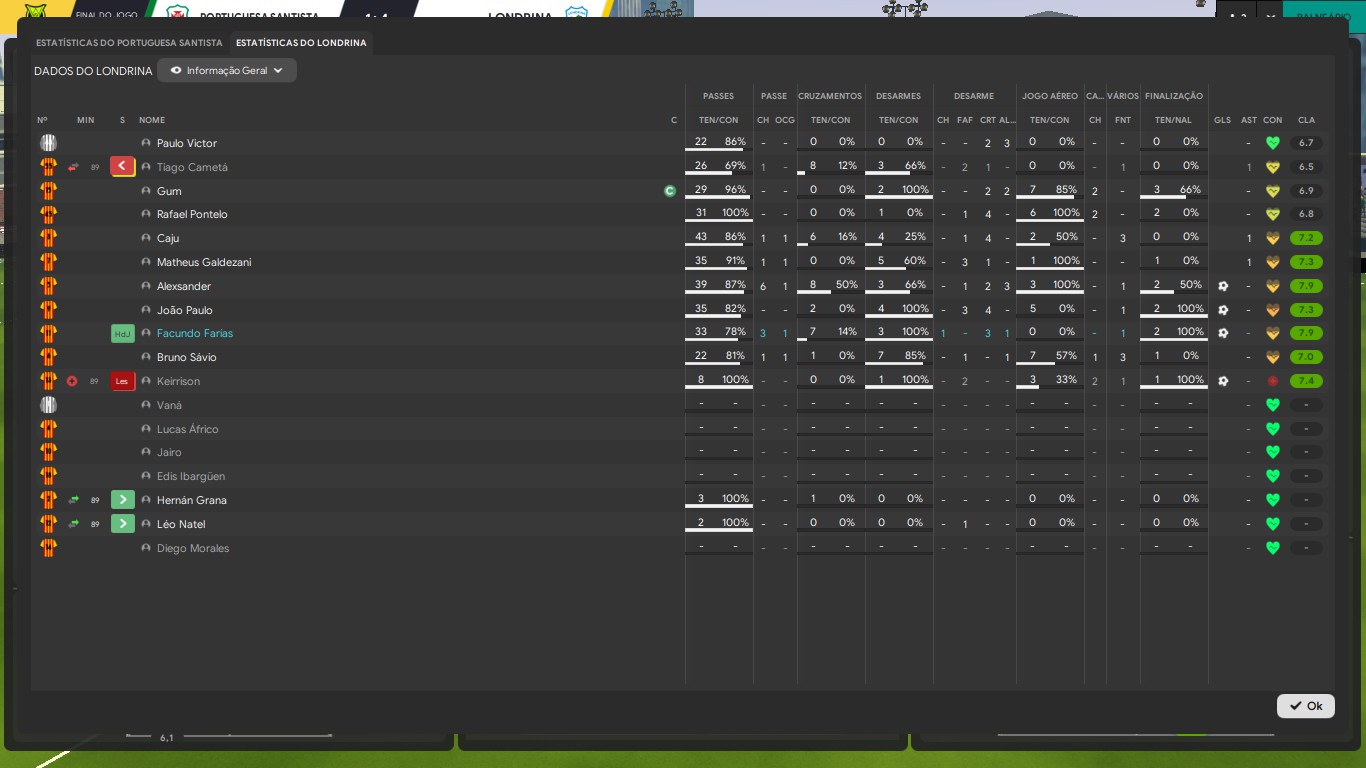This screenshot has height=768, width=1366.
Task: Sort by the CRUZAMENTOS TEN/CON column
Action: pyautogui.click(x=830, y=120)
